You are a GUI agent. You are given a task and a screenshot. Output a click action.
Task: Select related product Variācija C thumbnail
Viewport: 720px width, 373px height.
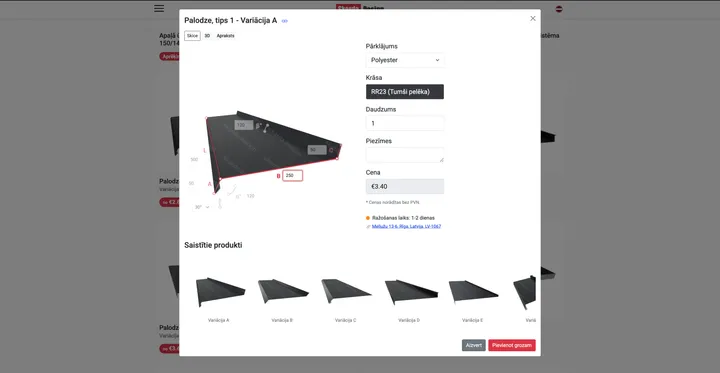(x=346, y=292)
